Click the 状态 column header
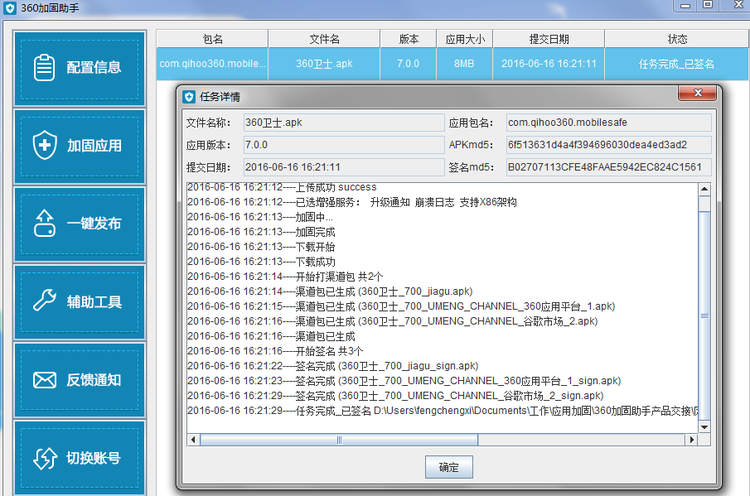Screen dimensions: 750x496 pos(677,39)
